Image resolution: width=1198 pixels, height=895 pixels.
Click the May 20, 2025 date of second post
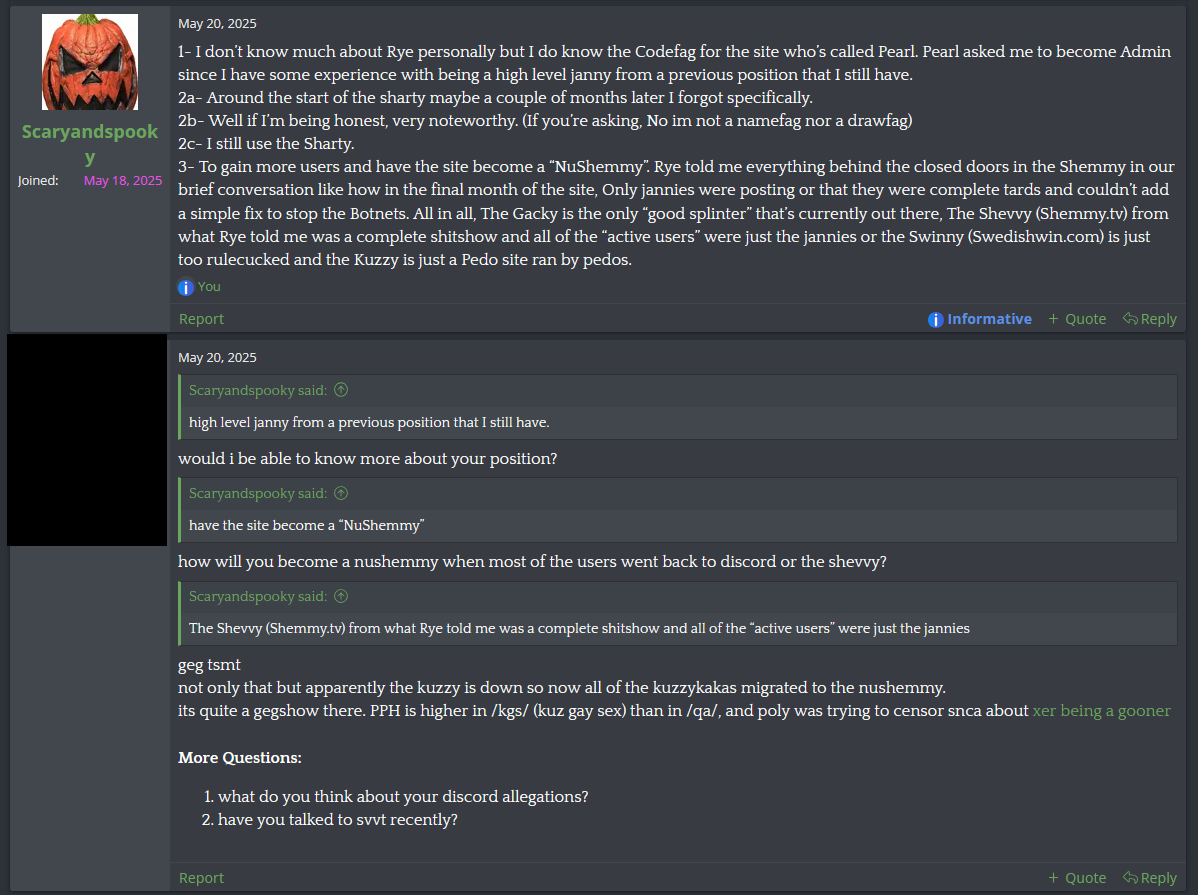[x=217, y=357]
